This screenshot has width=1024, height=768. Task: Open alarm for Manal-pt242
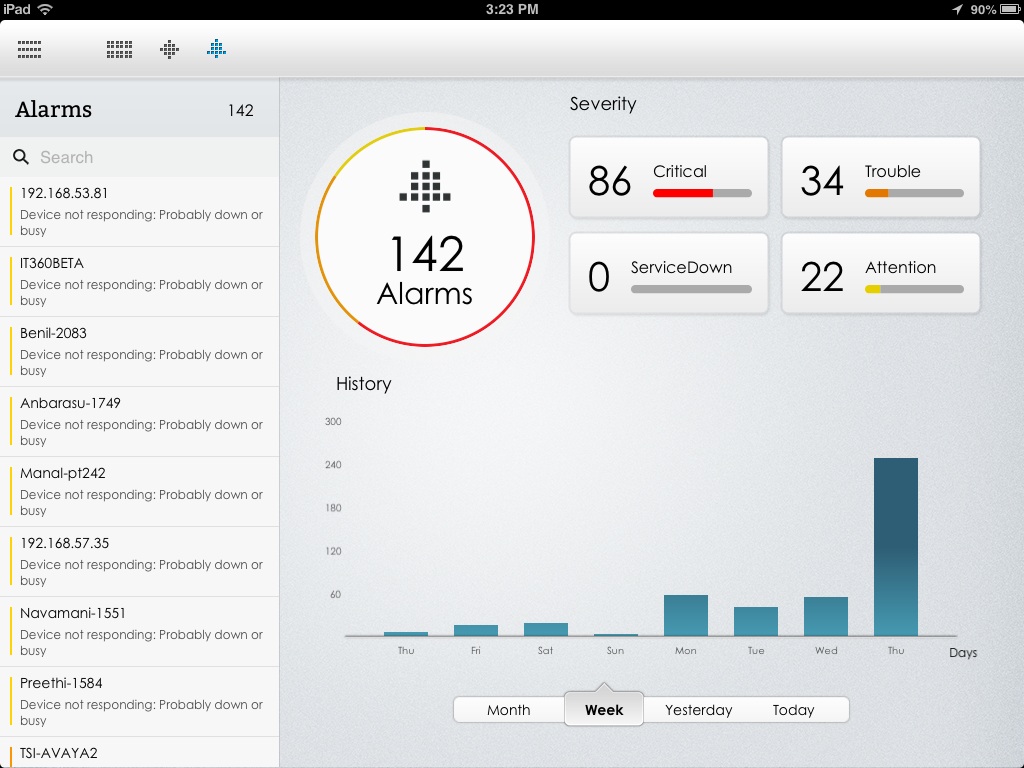pyautogui.click(x=140, y=491)
